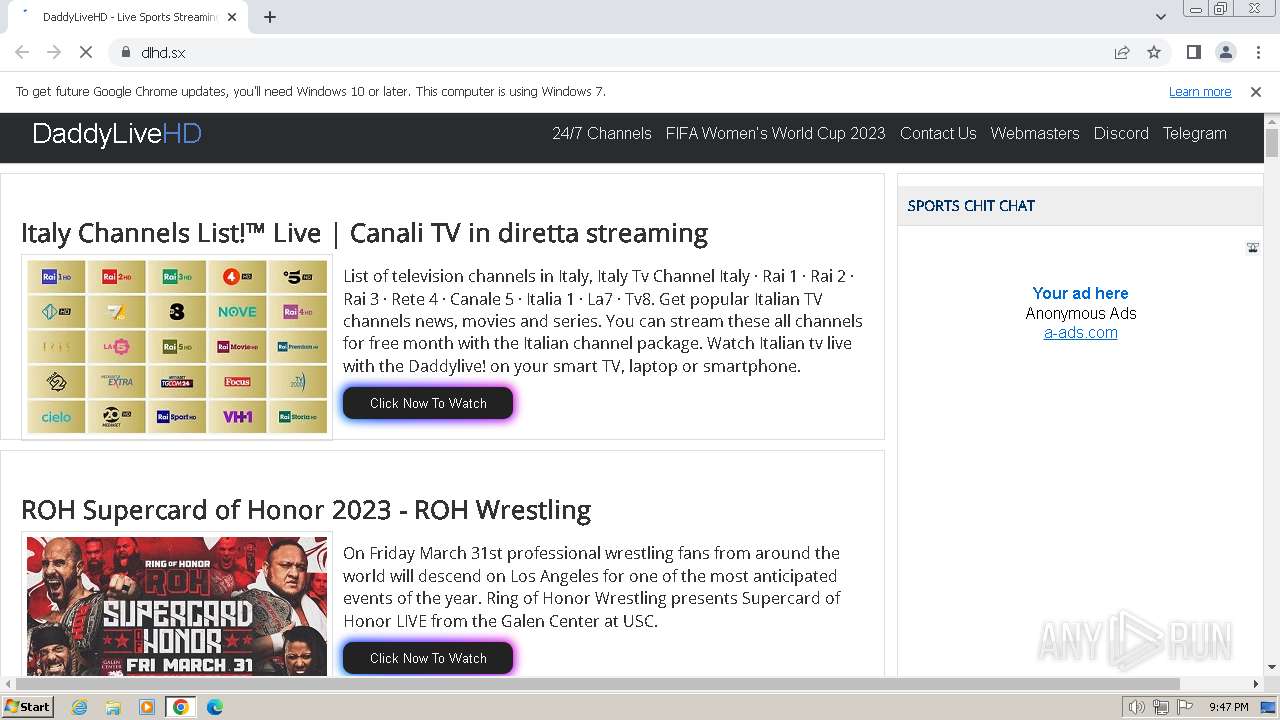Image resolution: width=1280 pixels, height=720 pixels.
Task: Click the Anonymous Ads text
Action: point(1081,313)
